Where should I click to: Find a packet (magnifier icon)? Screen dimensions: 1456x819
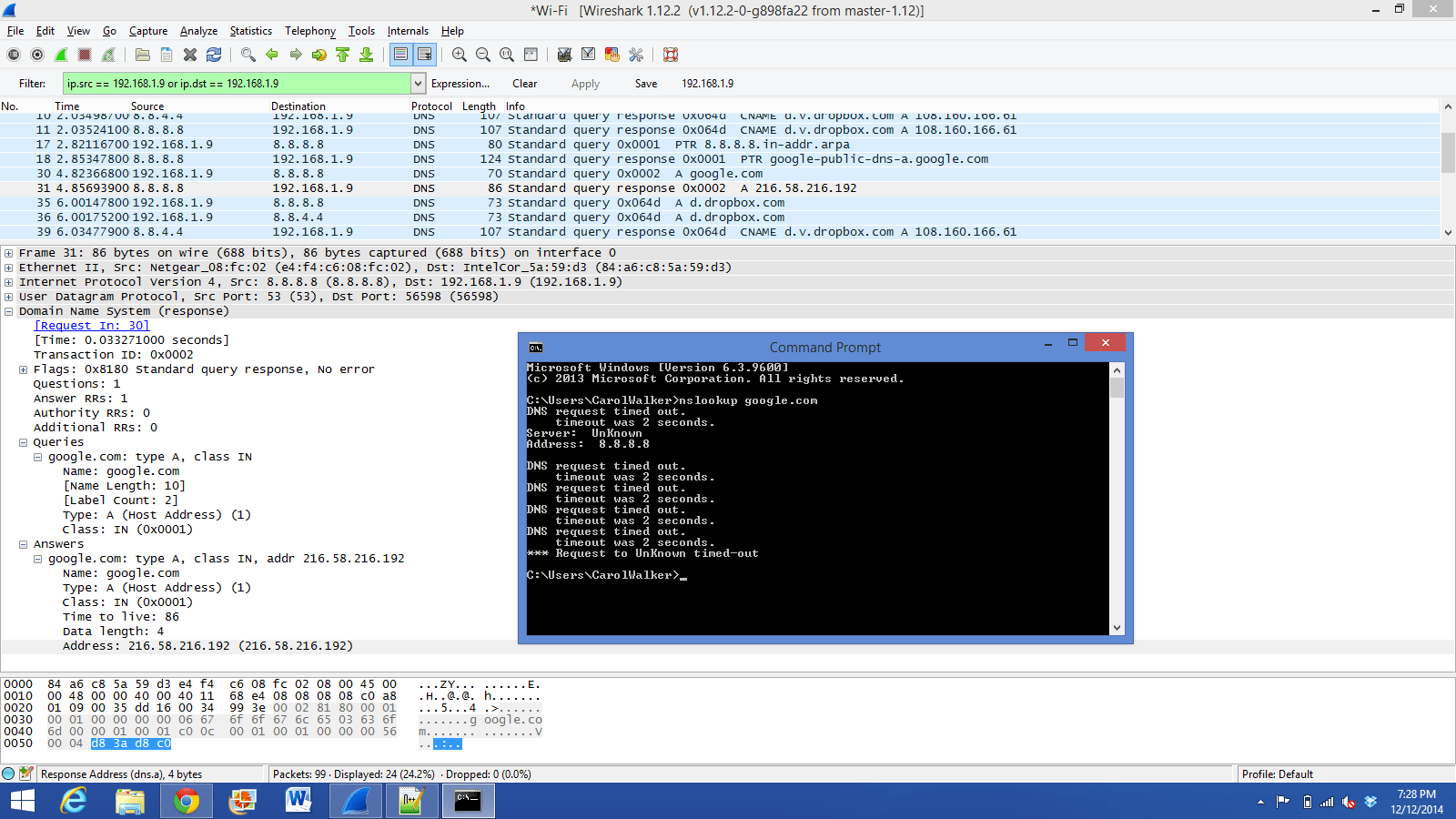click(248, 55)
